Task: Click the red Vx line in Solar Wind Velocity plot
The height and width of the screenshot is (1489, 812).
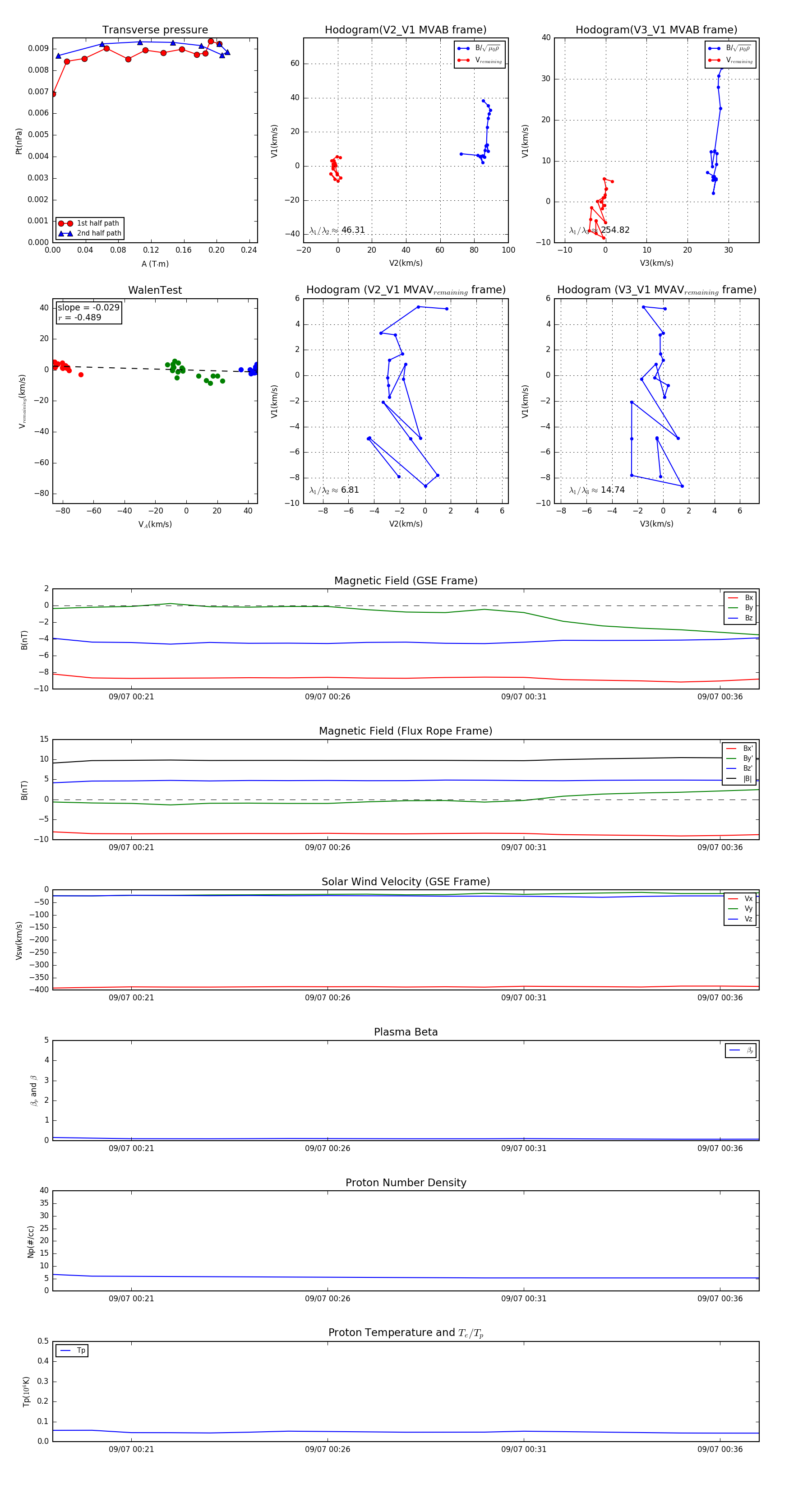Action: [405, 987]
